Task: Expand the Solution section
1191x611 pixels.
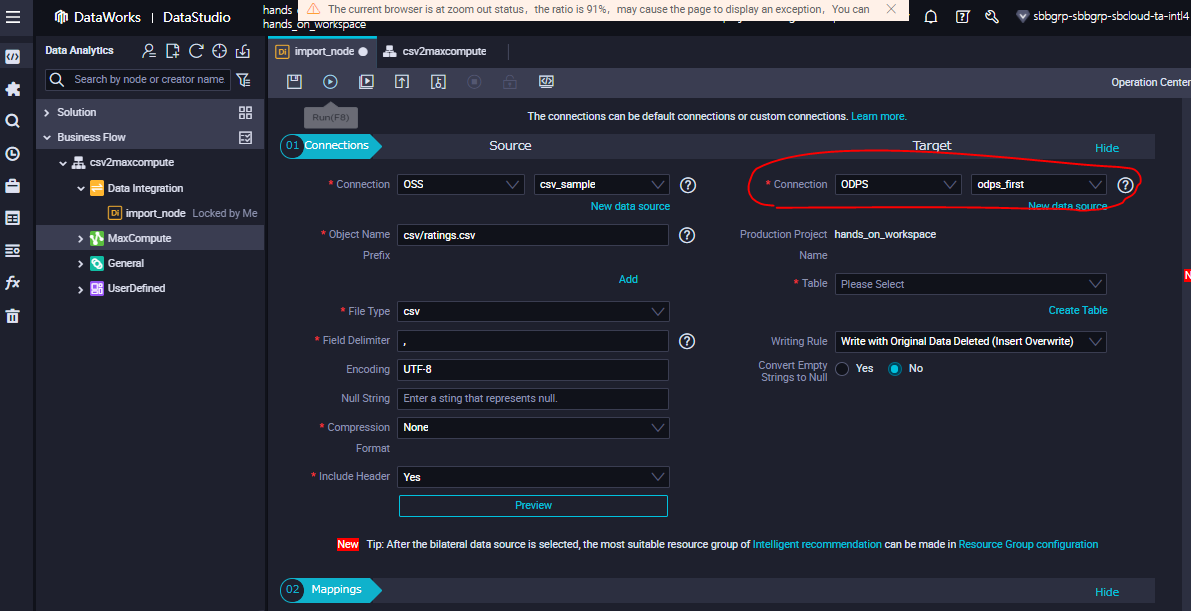Action: [x=47, y=112]
